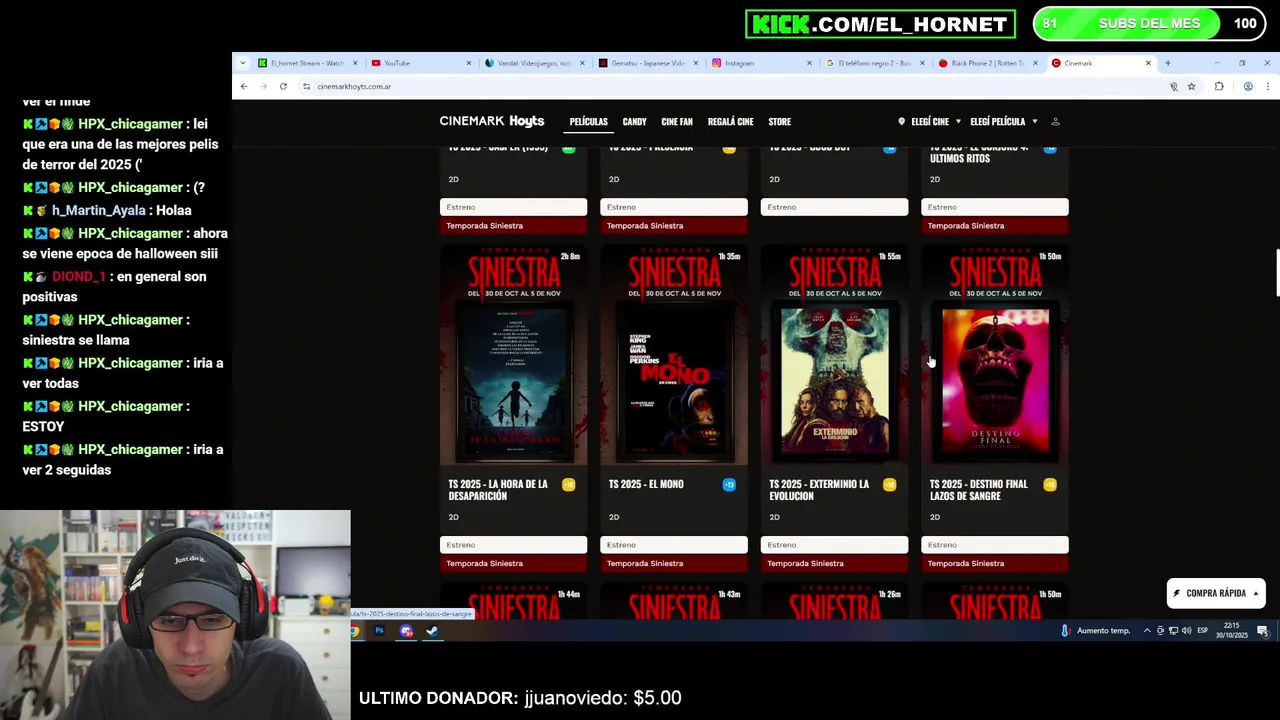Click the title TS 2025 - Exterminio la Evolución
1280x720 pixels.
[x=819, y=490]
